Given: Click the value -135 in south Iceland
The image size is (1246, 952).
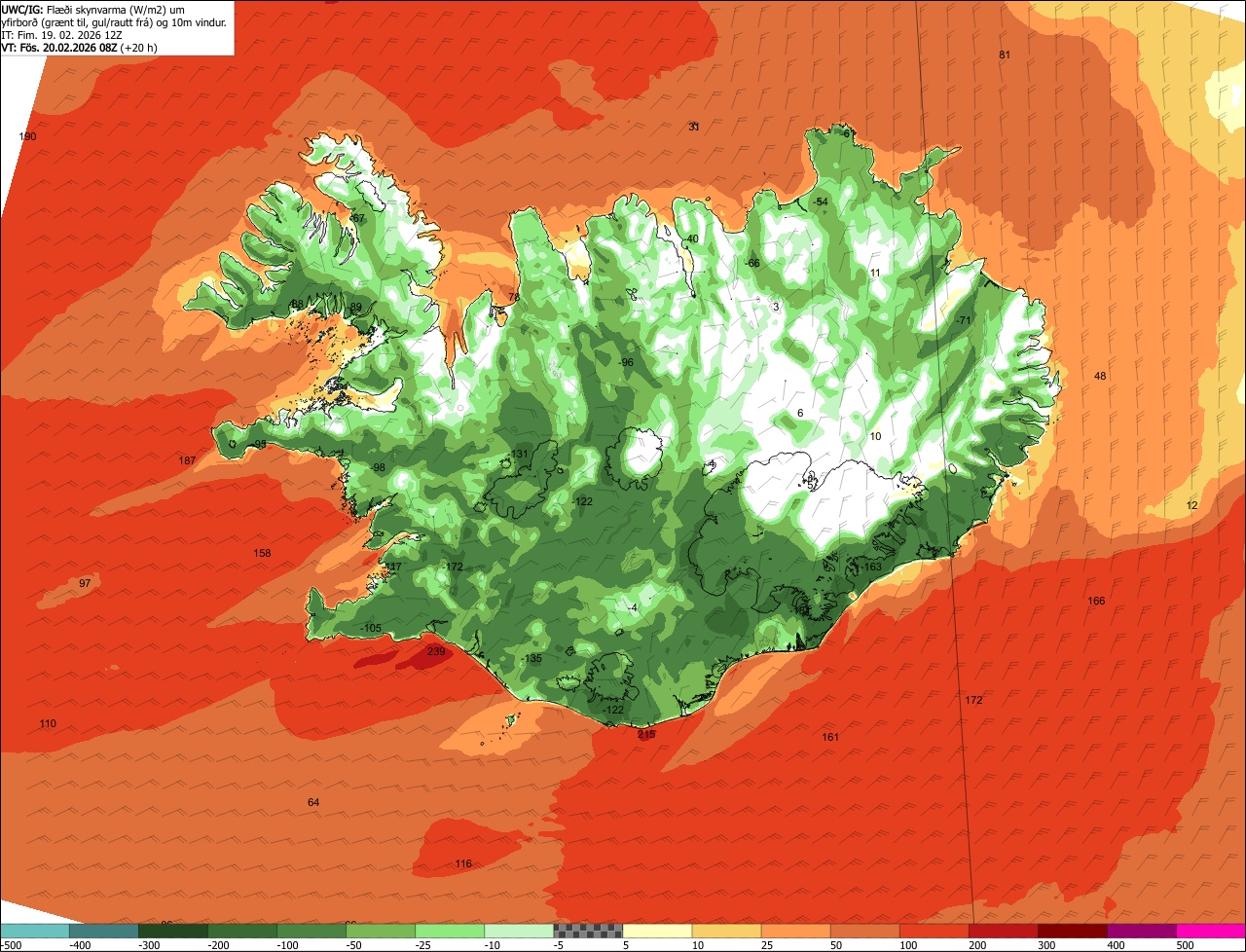Looking at the screenshot, I should click(531, 659).
